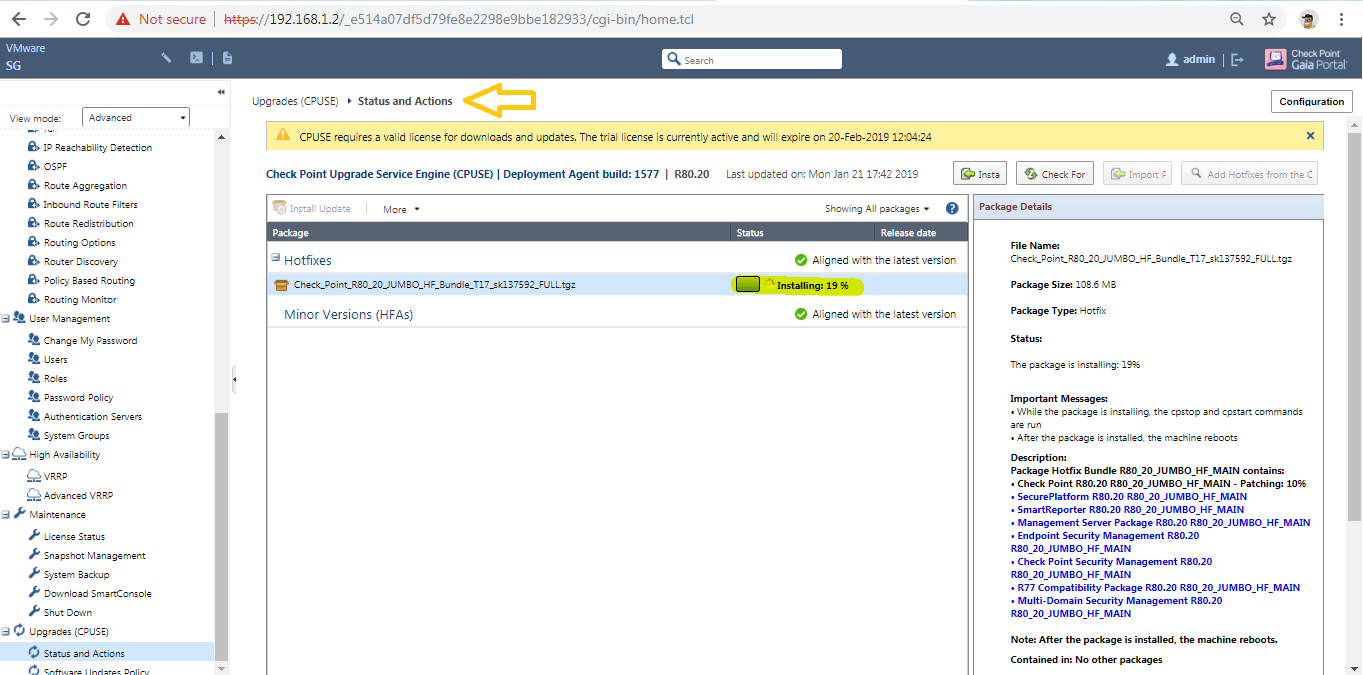Collapse the Hotfixes group

pos(275,258)
